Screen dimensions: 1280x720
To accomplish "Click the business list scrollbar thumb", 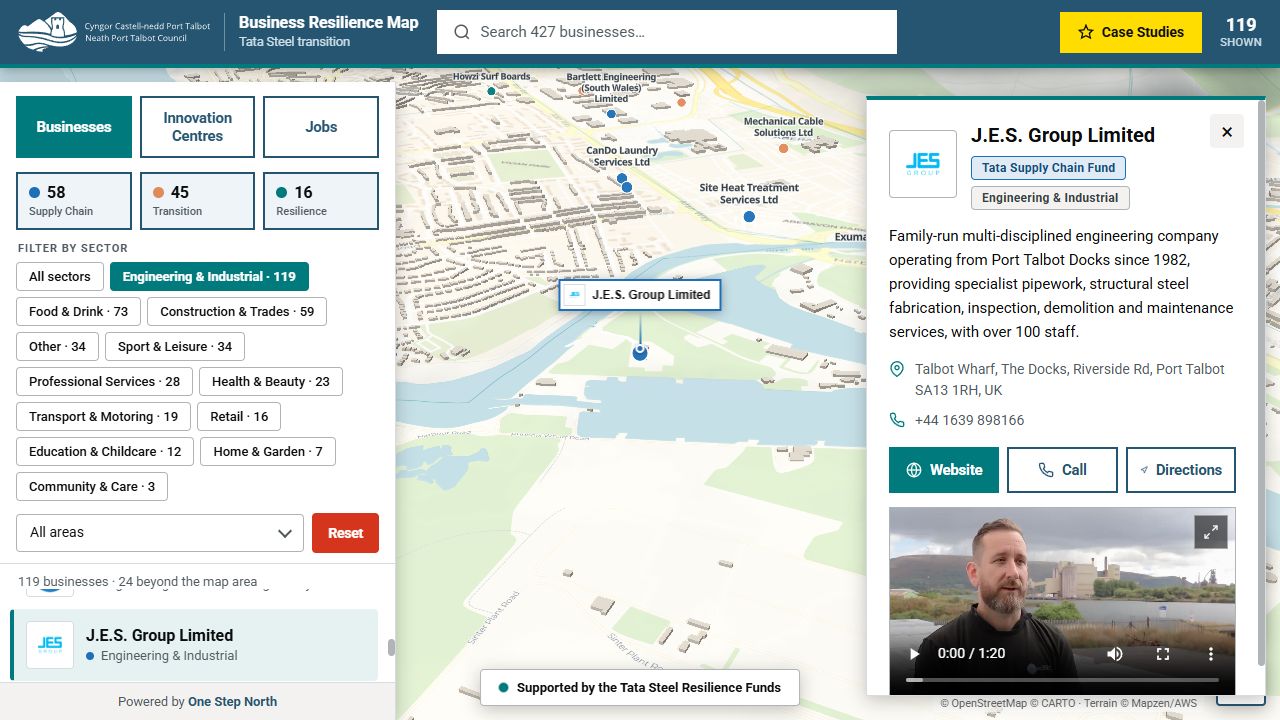I will [x=391, y=647].
